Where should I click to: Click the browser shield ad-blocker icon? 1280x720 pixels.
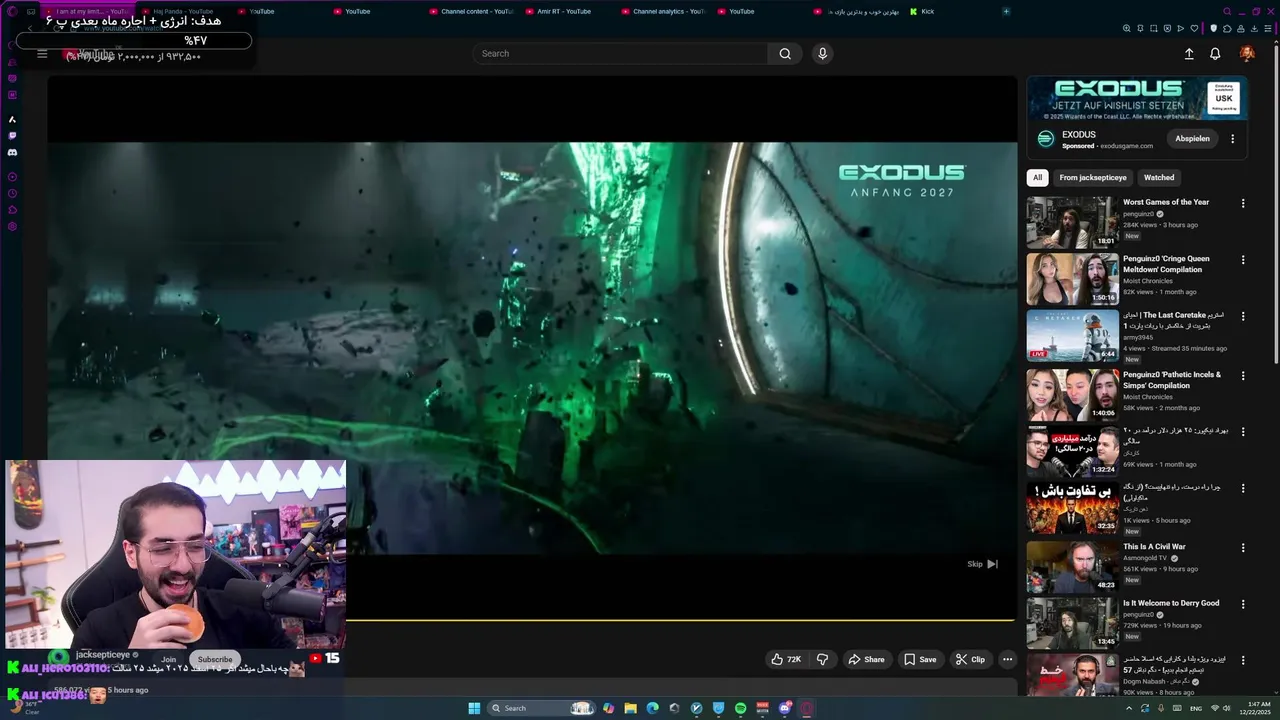(1213, 29)
